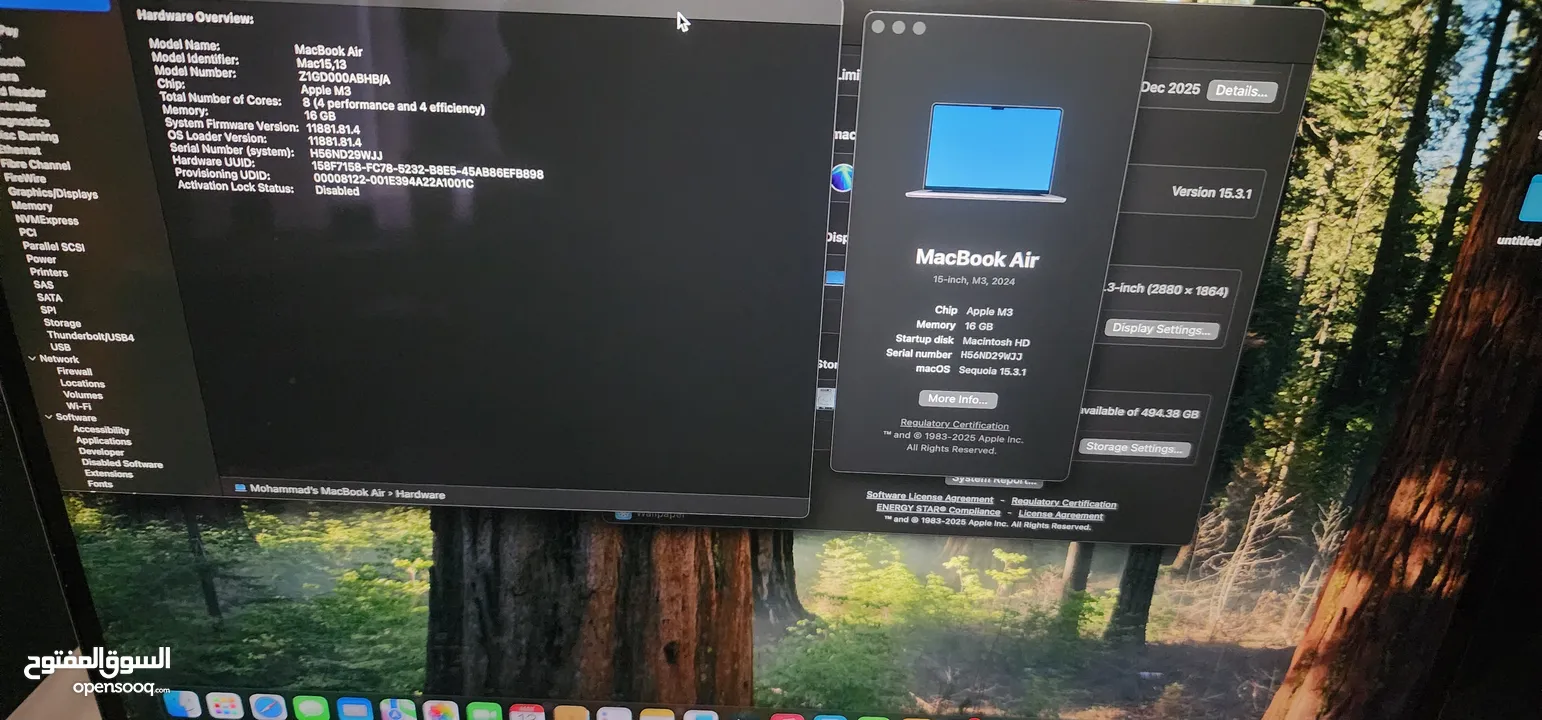Click model number Z1GD000ABHB/A

[344, 77]
